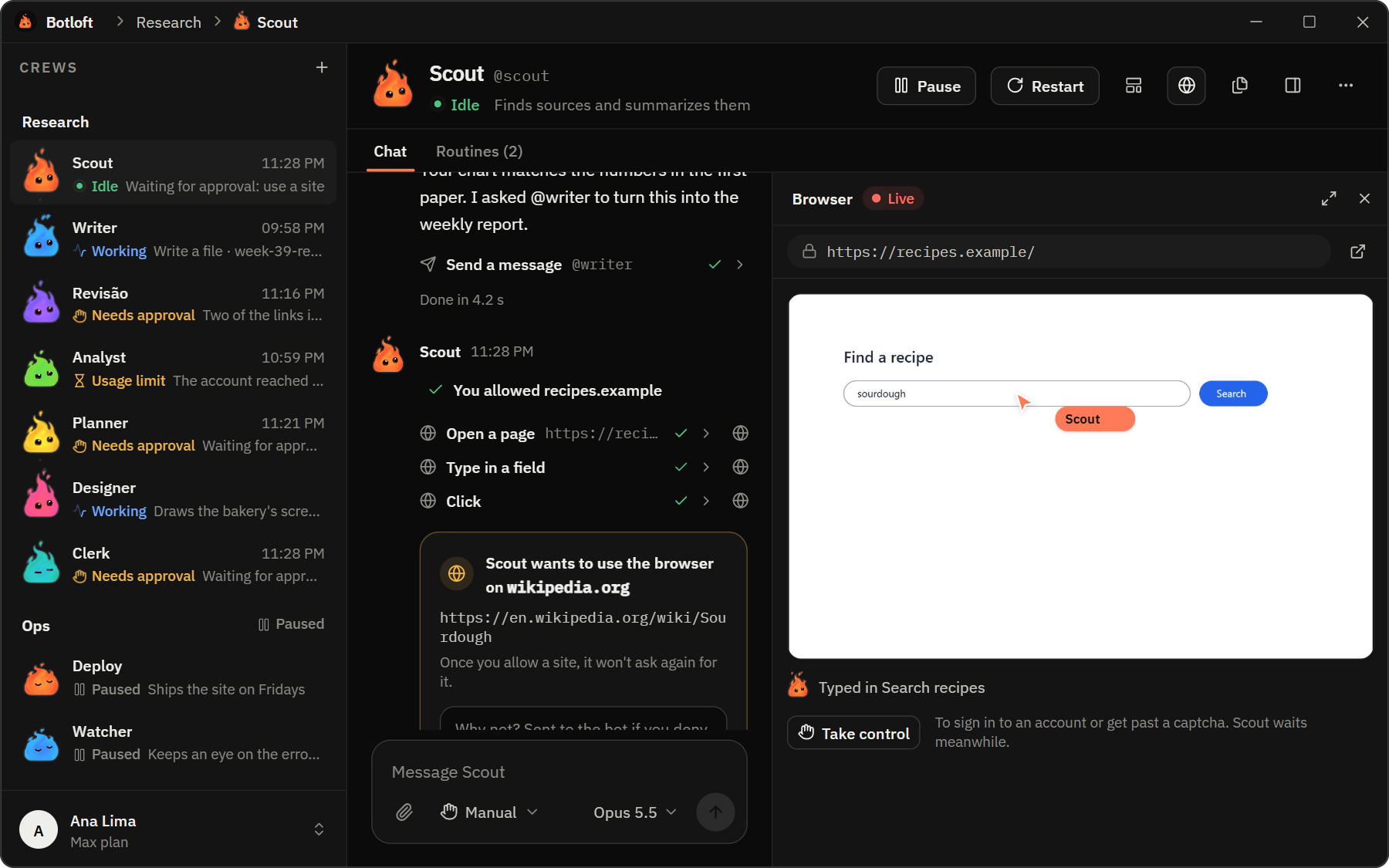Viewport: 1389px width, 868px height.
Task: Toggle the Ops crew Paused state
Action: tap(291, 624)
